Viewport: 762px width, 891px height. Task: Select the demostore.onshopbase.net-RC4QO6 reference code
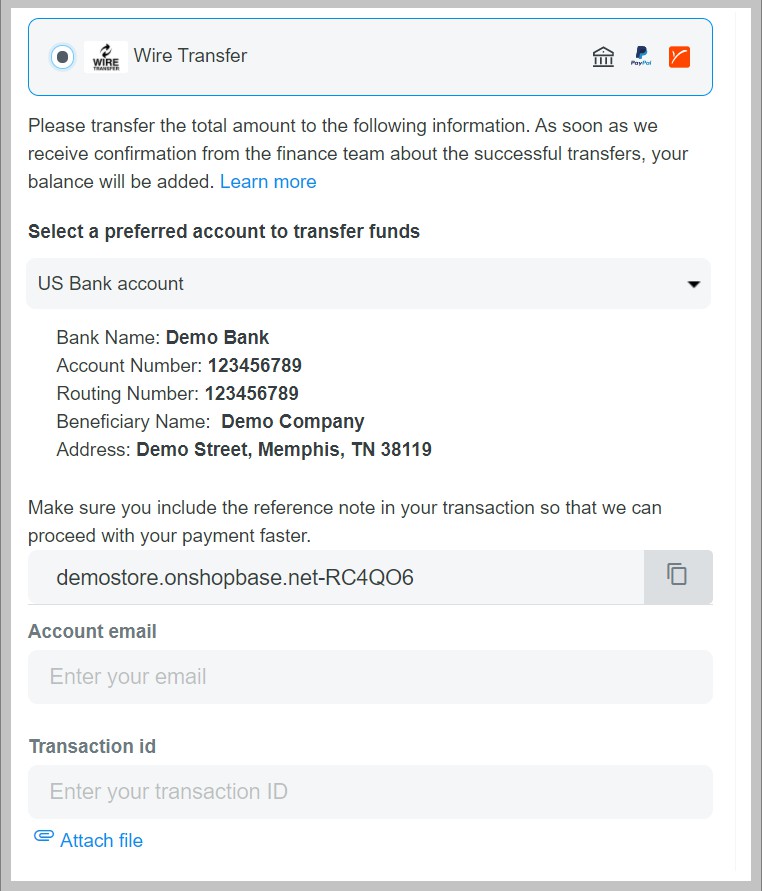(235, 577)
